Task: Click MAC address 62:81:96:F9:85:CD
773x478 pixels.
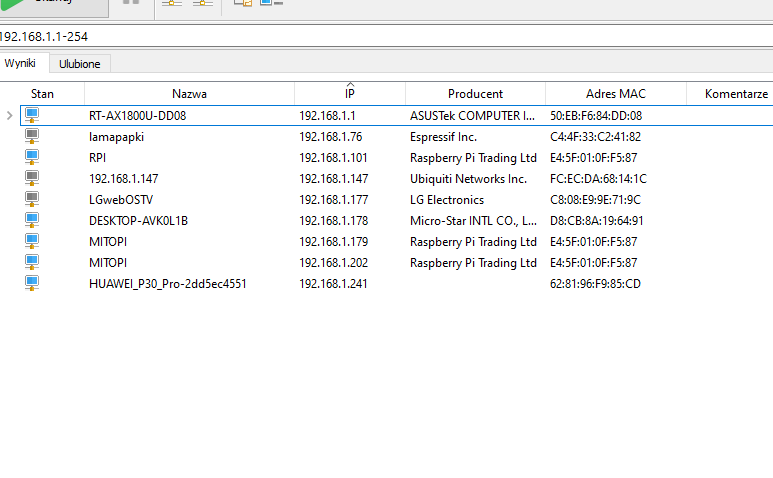Action: coord(596,284)
